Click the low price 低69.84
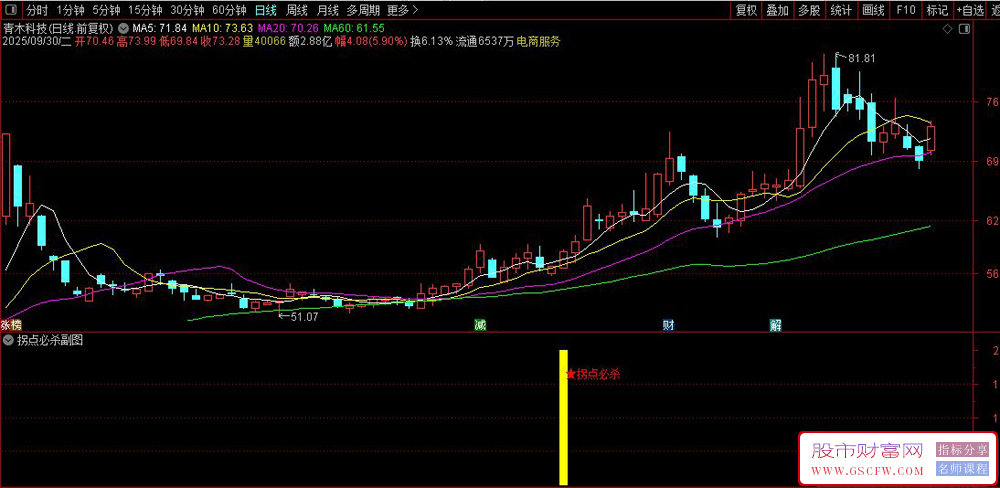 [179, 41]
